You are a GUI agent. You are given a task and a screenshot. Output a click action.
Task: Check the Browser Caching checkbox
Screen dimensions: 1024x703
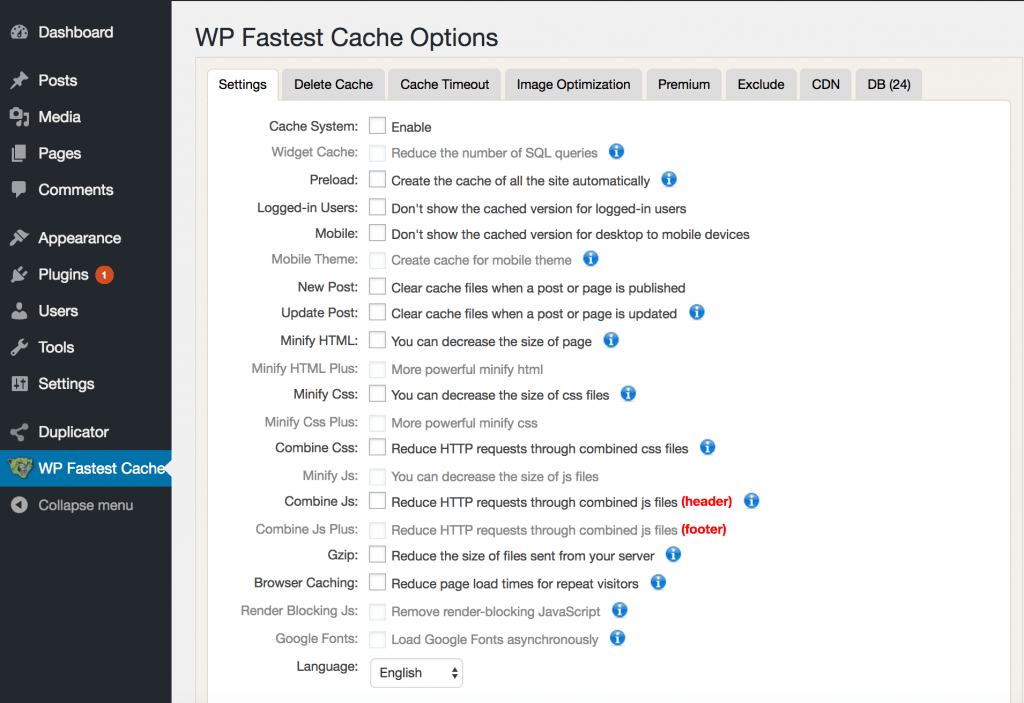pyautogui.click(x=378, y=582)
